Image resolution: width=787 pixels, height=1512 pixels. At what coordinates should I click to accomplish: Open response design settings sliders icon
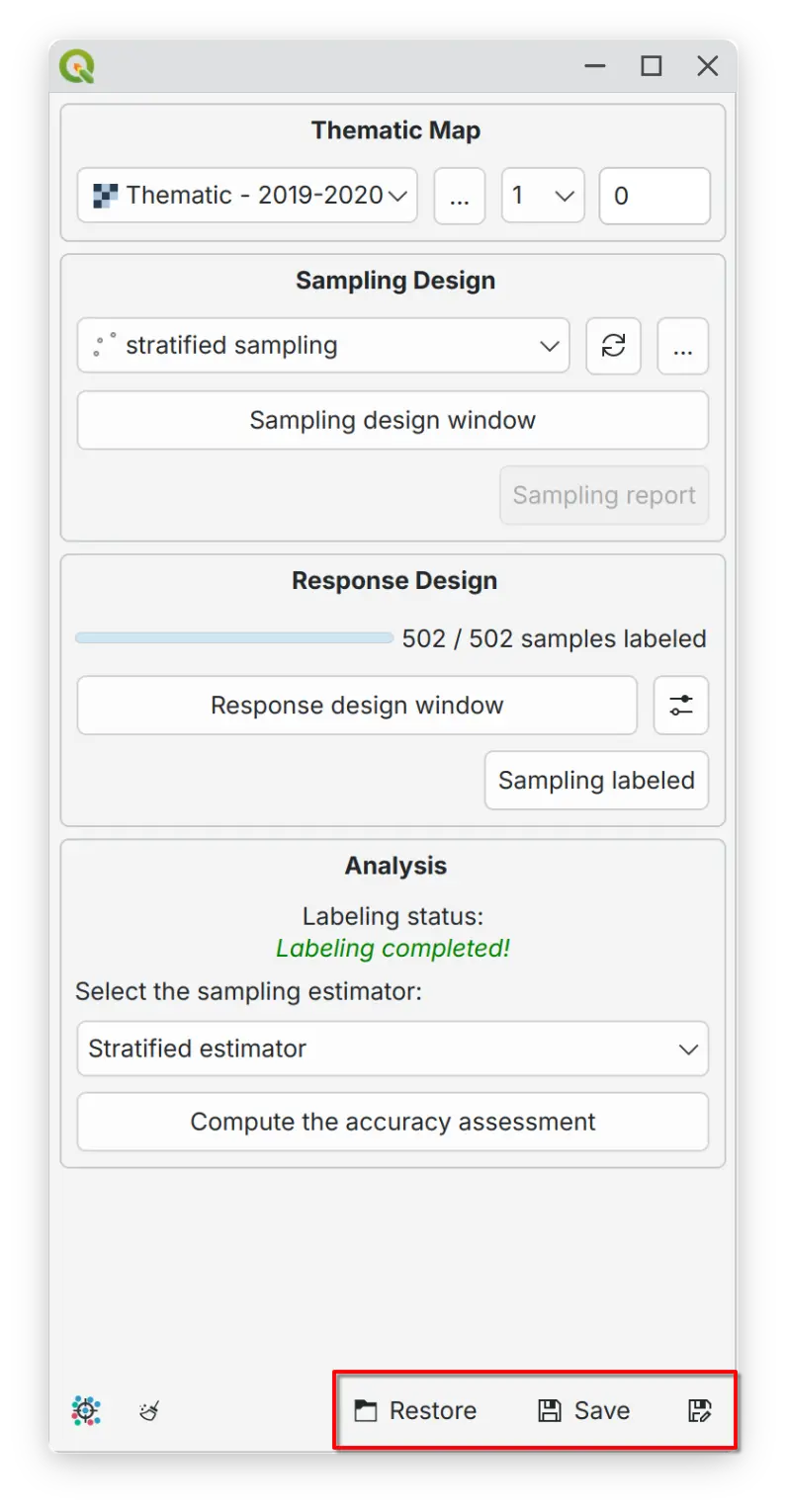tap(680, 706)
